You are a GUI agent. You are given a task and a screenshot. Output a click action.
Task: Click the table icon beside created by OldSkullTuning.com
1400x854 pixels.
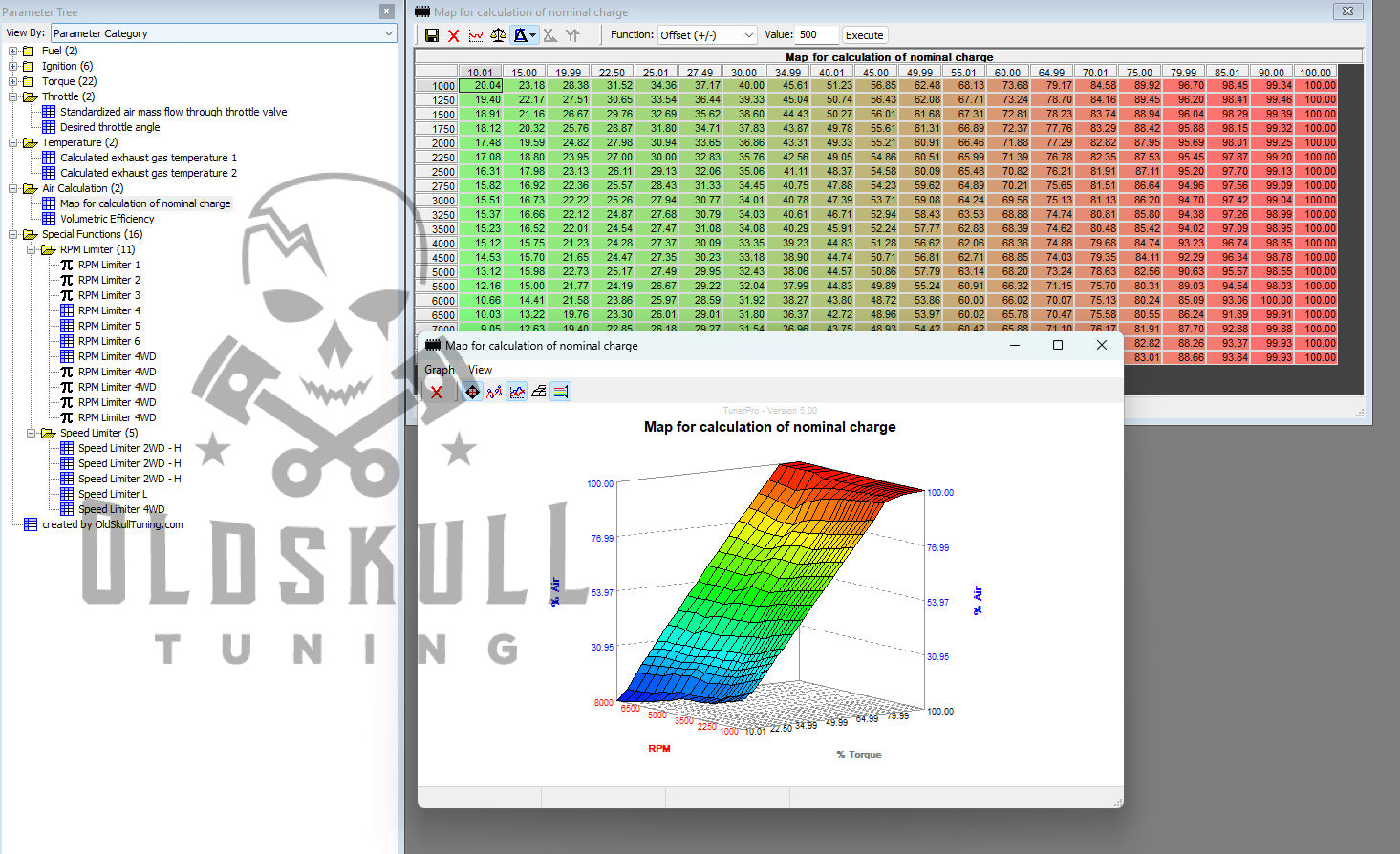click(x=31, y=524)
